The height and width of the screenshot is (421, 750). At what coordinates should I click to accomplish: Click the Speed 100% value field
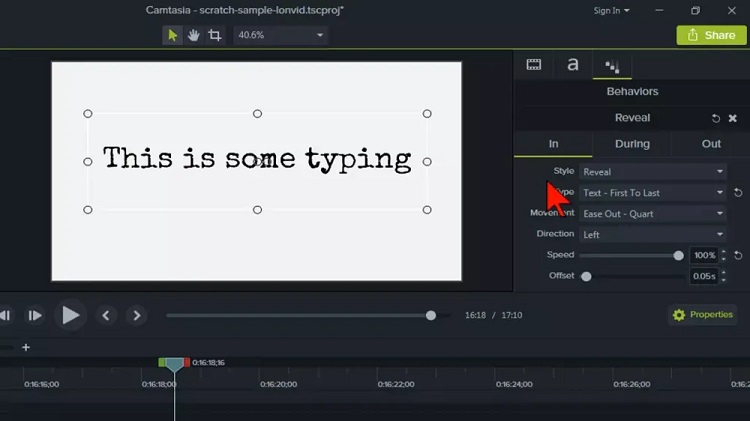point(704,255)
